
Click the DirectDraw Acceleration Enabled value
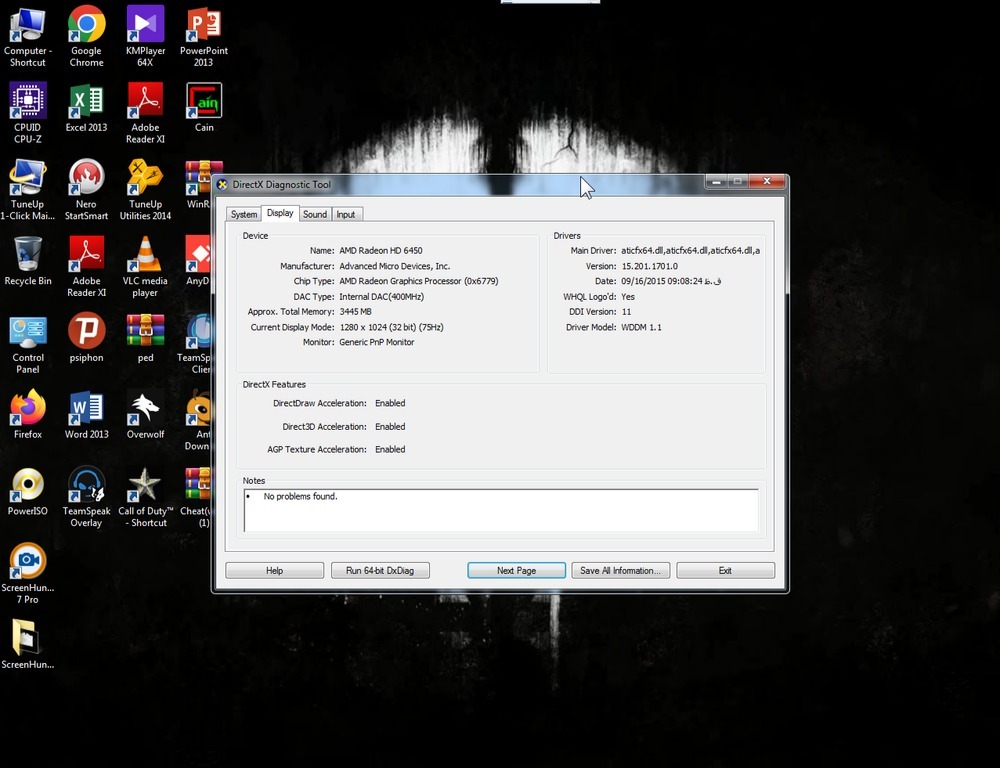390,403
